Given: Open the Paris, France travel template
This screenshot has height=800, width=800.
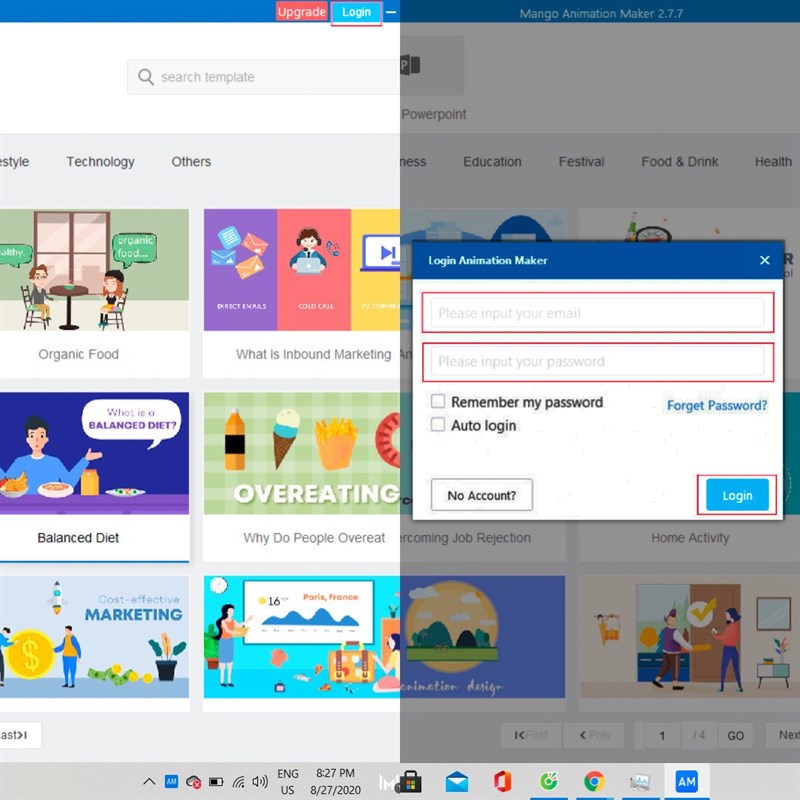Looking at the screenshot, I should (x=302, y=637).
